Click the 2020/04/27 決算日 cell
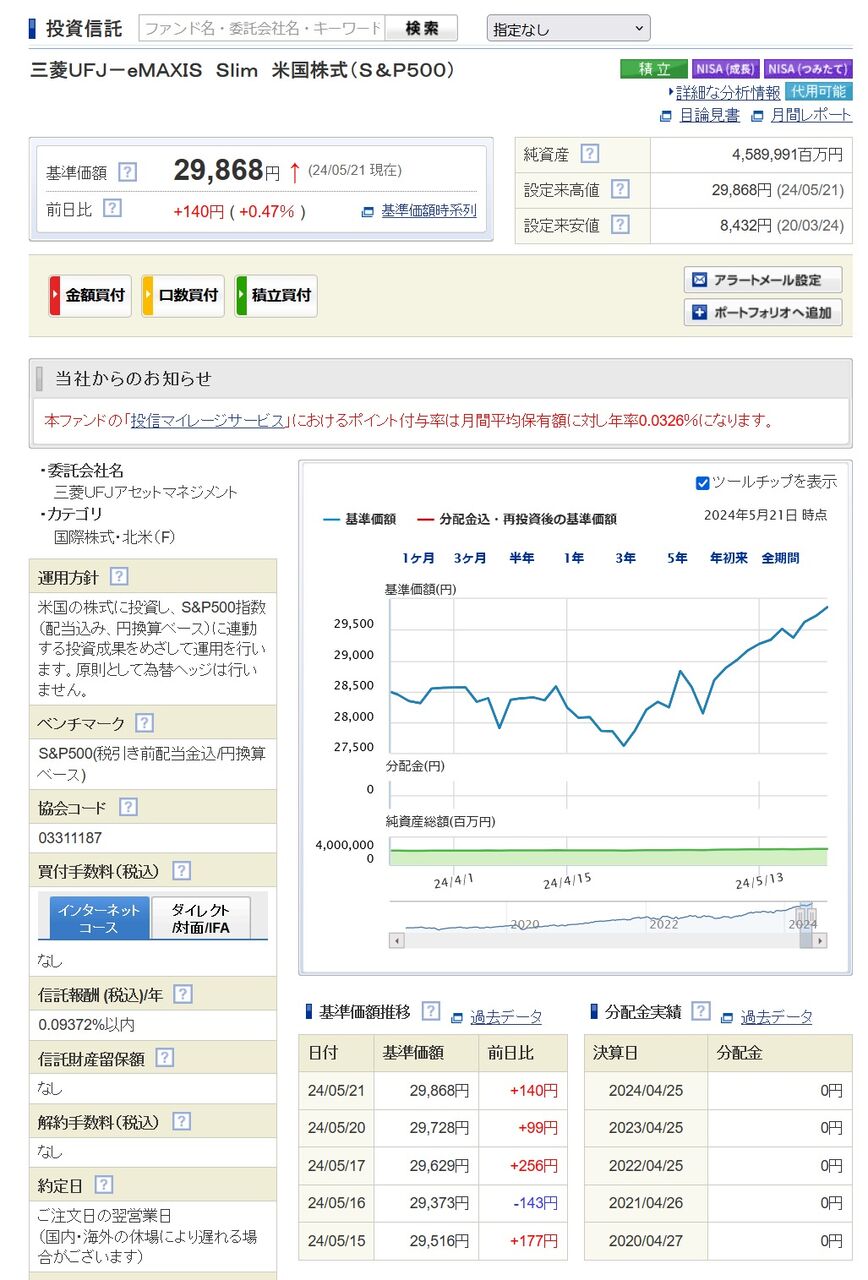Screen dimensions: 868x1280 click(x=646, y=1241)
